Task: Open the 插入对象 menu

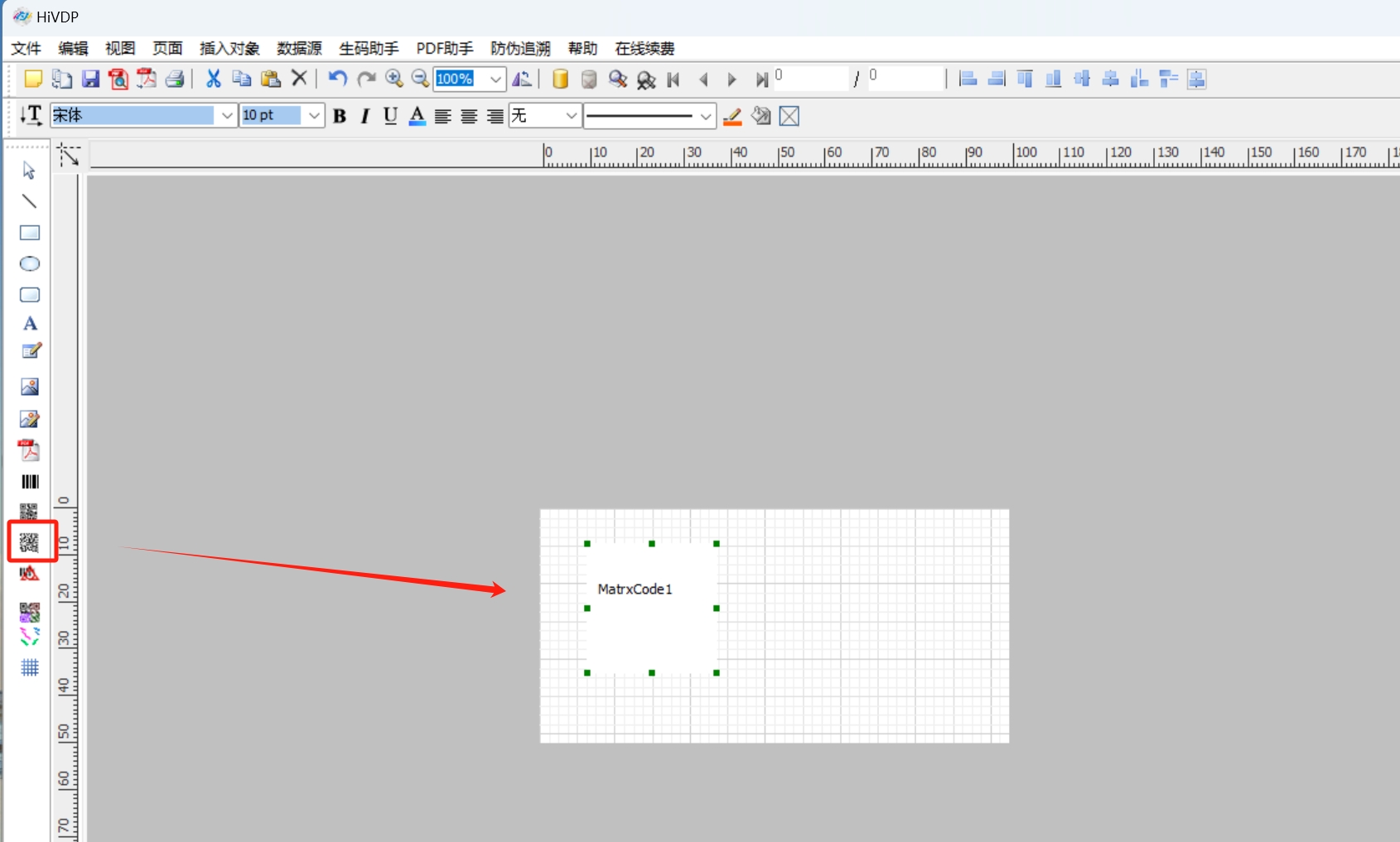Action: [229, 48]
